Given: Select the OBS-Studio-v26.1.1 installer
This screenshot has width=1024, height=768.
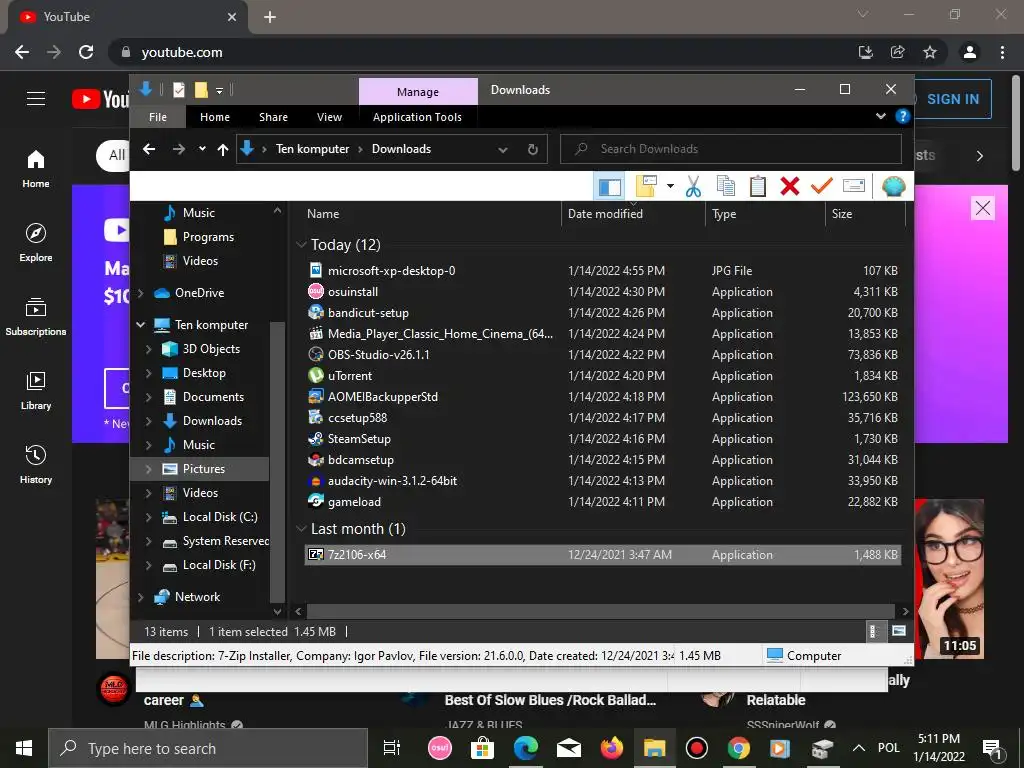Looking at the screenshot, I should [603, 355].
